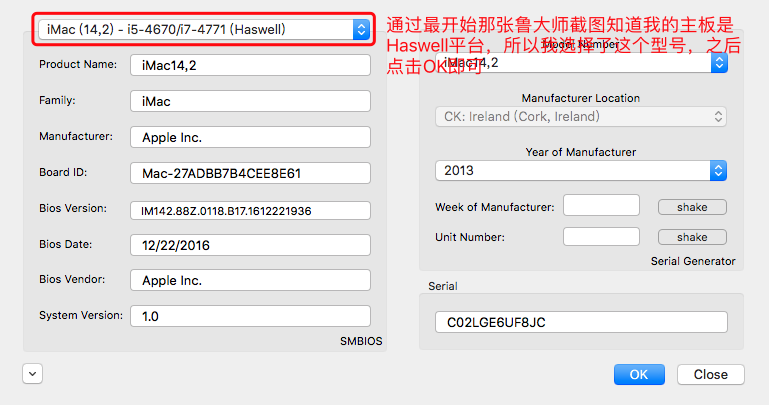Viewport: 769px width, 405px height.
Task: Click the System Version field showing 1.0
Action: point(250,316)
